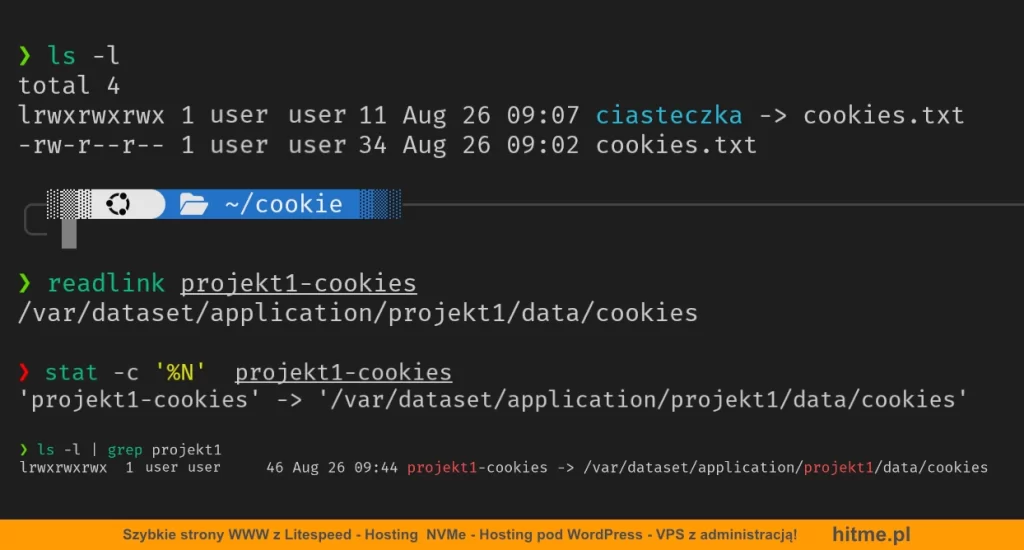Viewport: 1024px width, 550px height.
Task: Click the green stat command word
Action: (x=71, y=373)
